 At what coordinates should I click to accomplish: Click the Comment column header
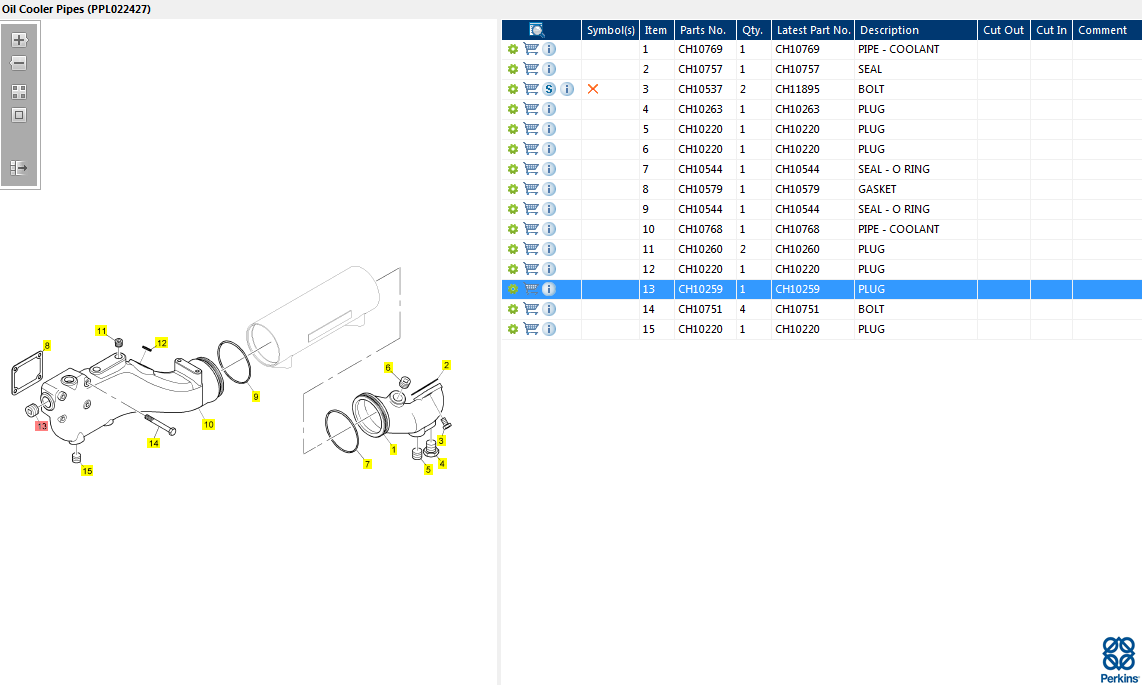point(1107,30)
